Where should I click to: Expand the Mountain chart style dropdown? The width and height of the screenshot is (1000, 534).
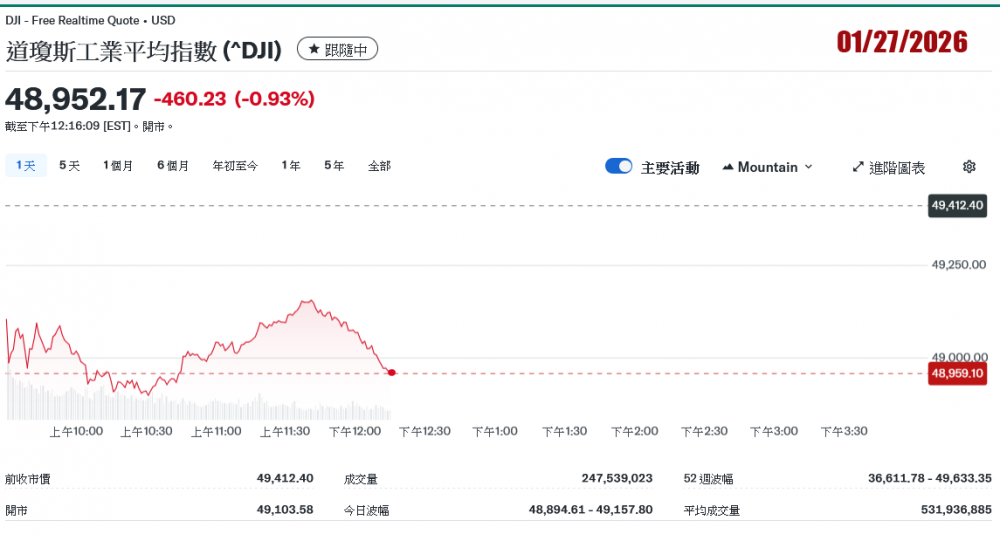pyautogui.click(x=767, y=167)
